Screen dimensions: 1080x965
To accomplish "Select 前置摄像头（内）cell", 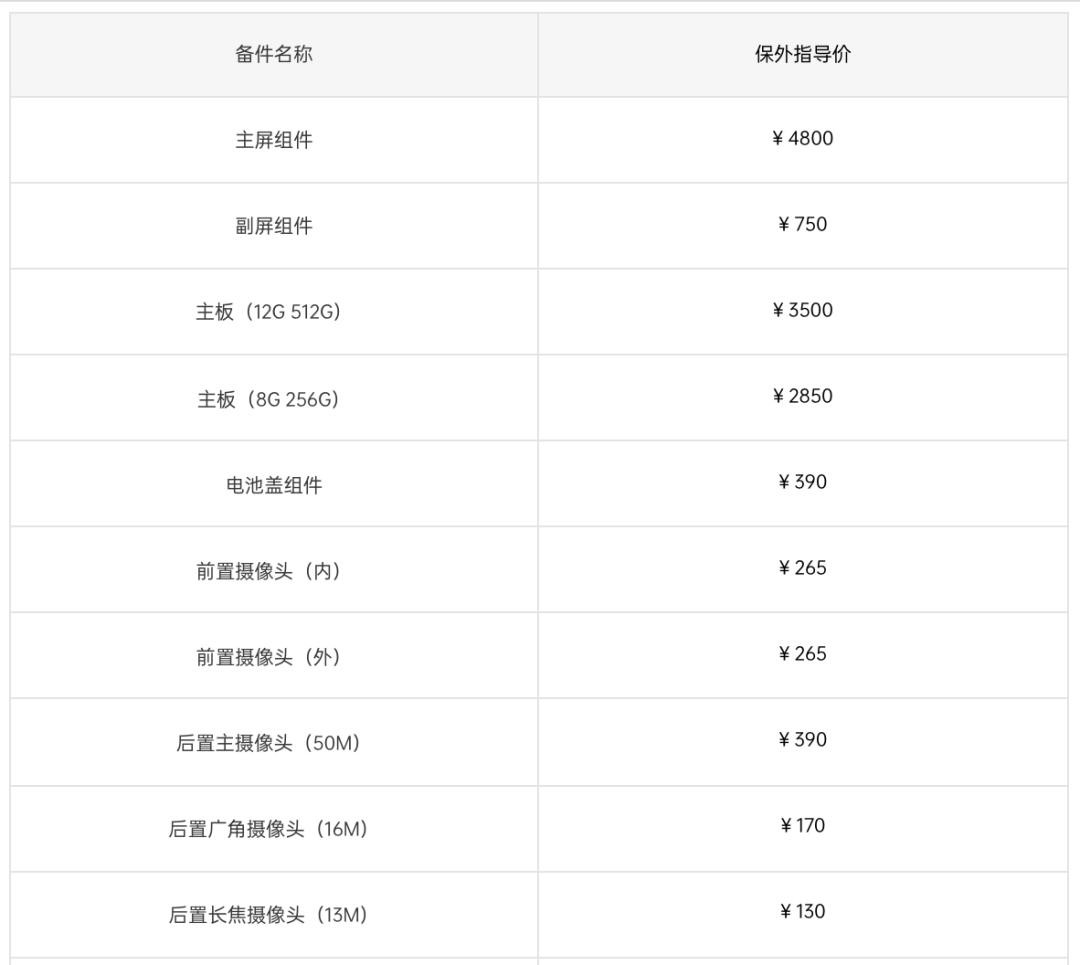I will coord(268,572).
